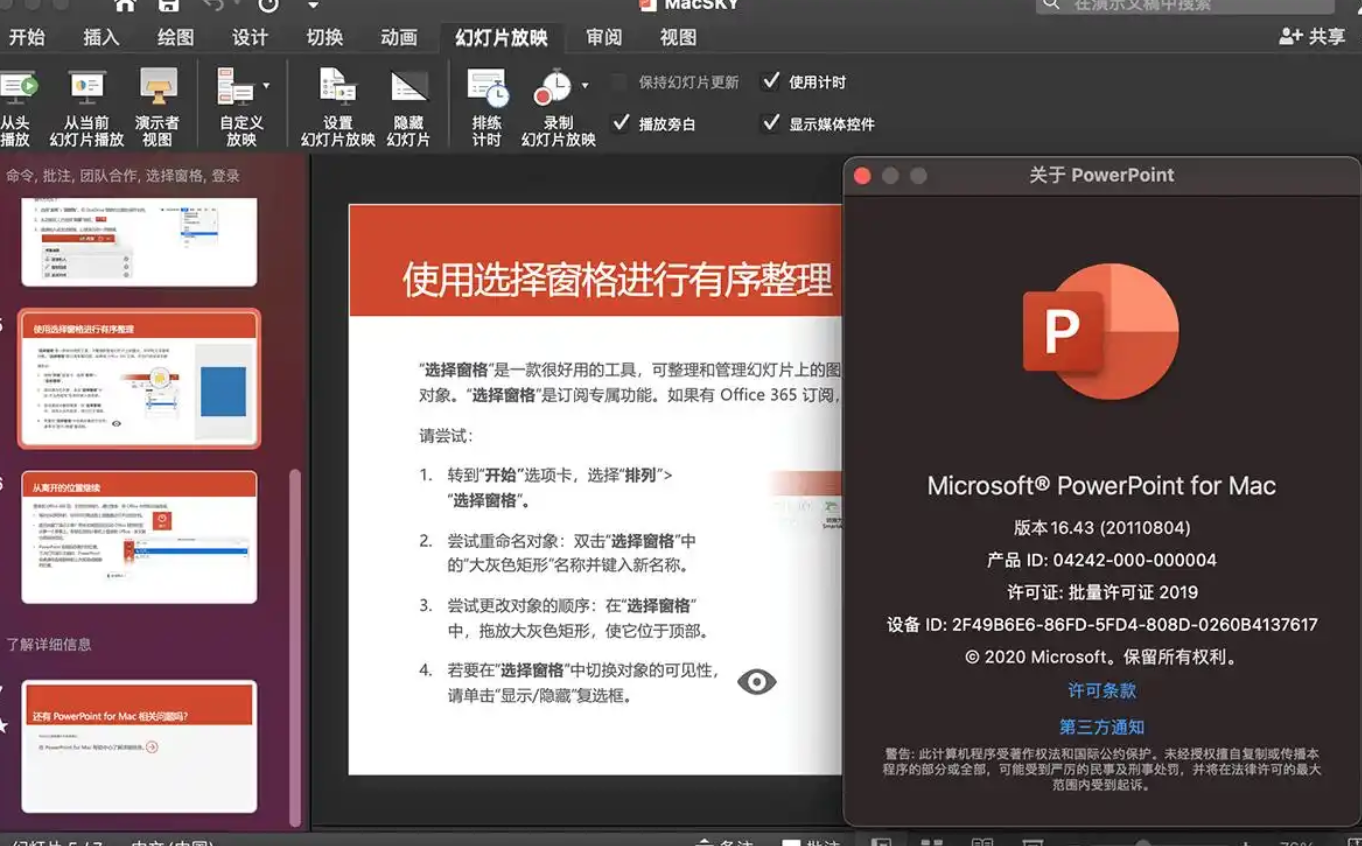This screenshot has width=1362, height=846.
Task: Open 设置幻灯片放映 settings
Action: click(x=338, y=108)
